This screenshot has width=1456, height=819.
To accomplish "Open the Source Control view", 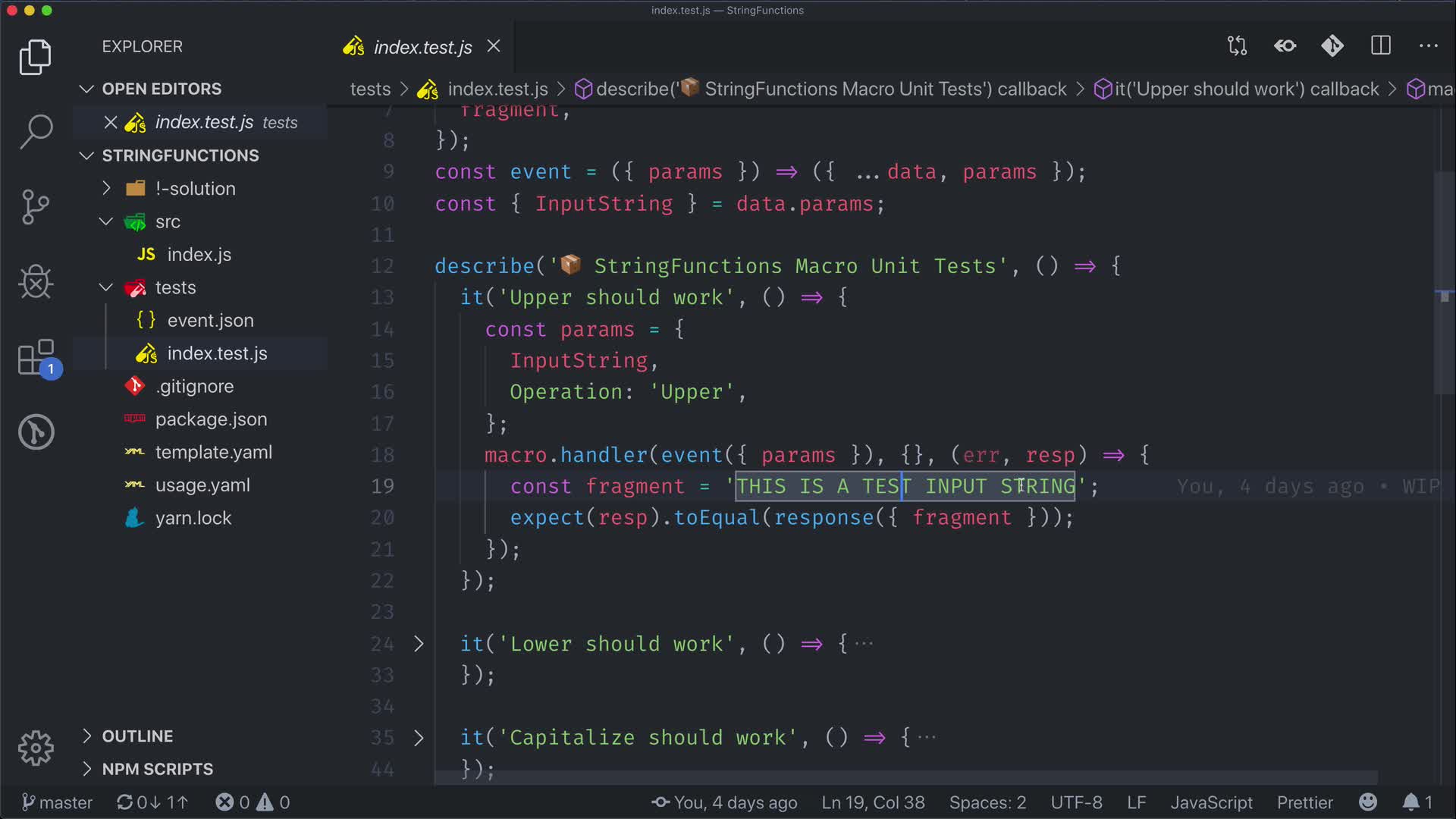I will click(36, 206).
